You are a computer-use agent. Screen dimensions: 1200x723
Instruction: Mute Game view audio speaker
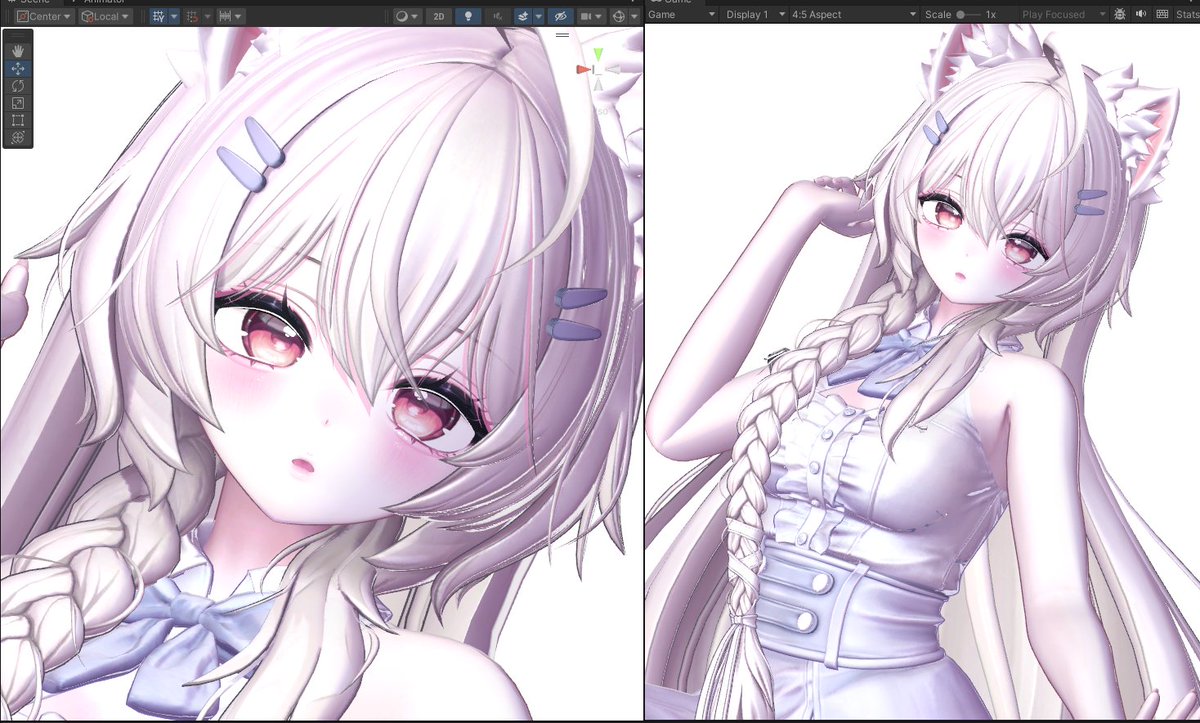point(1140,15)
